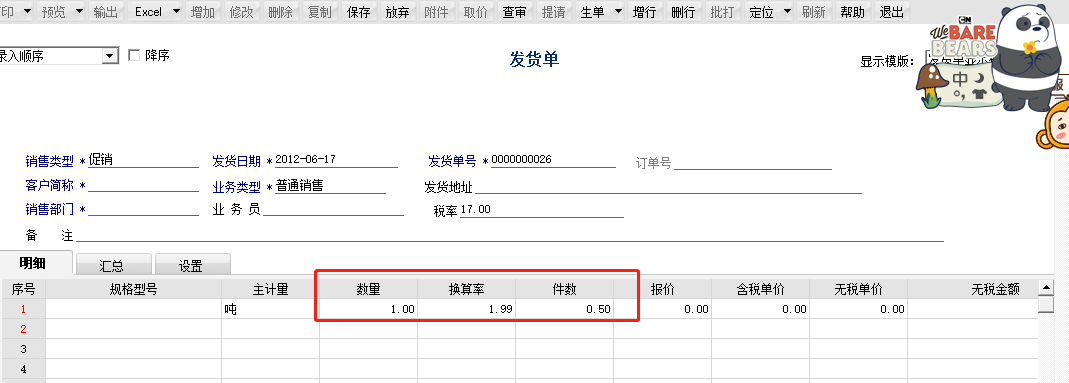This screenshot has width=1069, height=383.
Task: Click the 客户简称 input field
Action: coord(143,185)
